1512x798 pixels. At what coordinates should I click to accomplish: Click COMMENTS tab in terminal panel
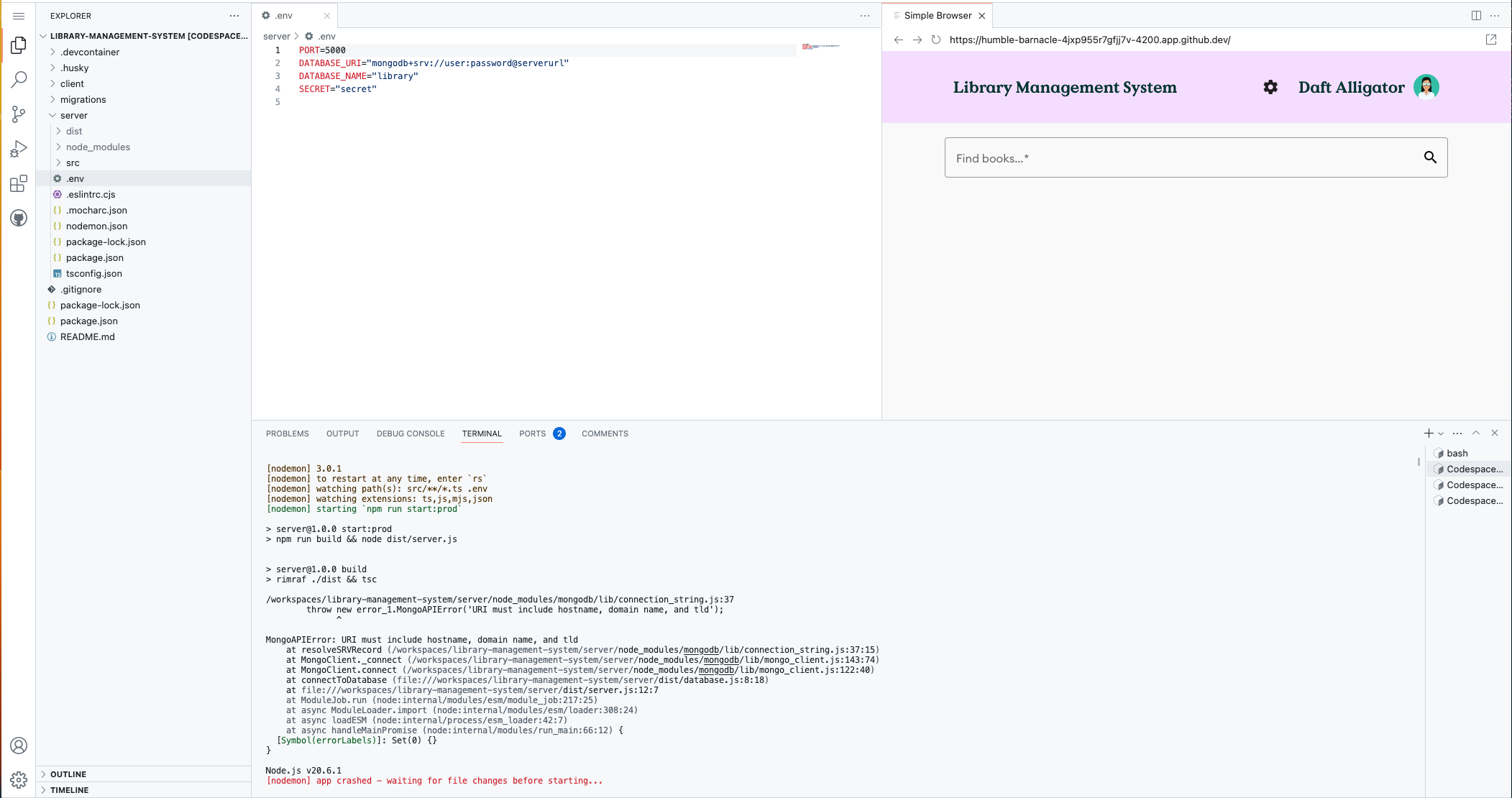(605, 433)
